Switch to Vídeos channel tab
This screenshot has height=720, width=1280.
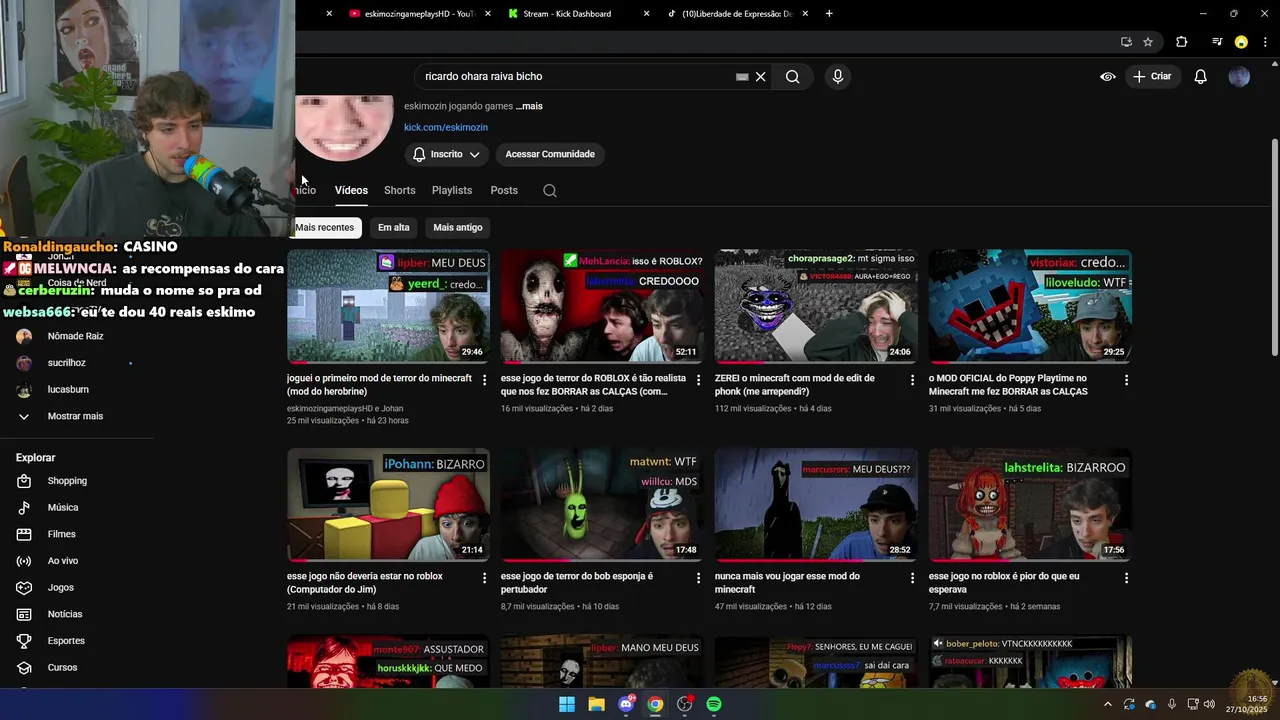[x=351, y=191]
